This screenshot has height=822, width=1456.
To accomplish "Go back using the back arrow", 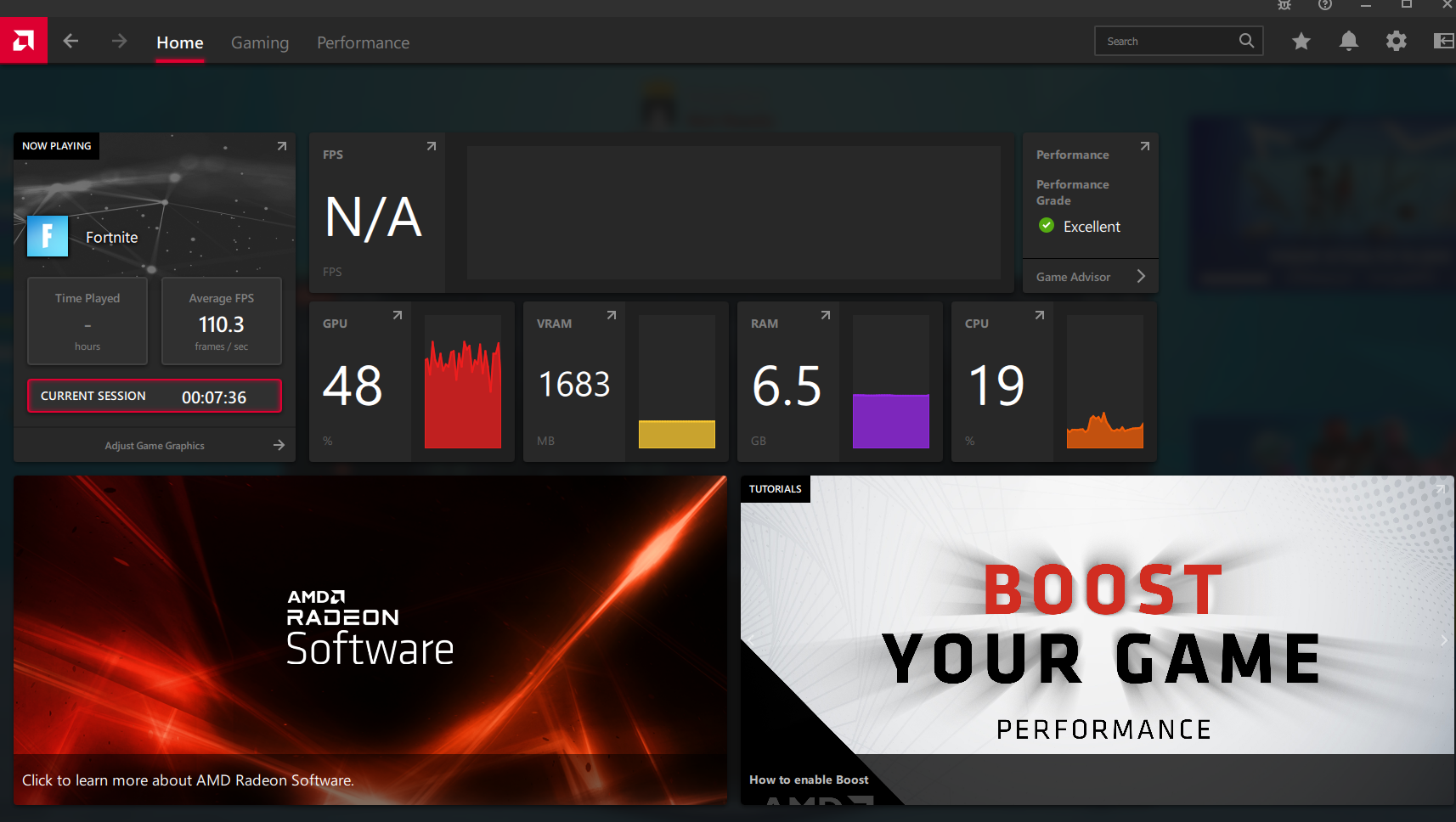I will click(71, 41).
